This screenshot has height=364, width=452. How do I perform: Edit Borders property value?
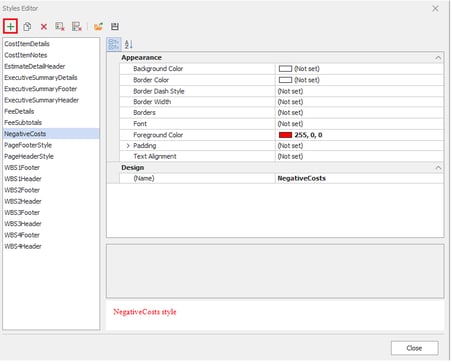click(359, 113)
